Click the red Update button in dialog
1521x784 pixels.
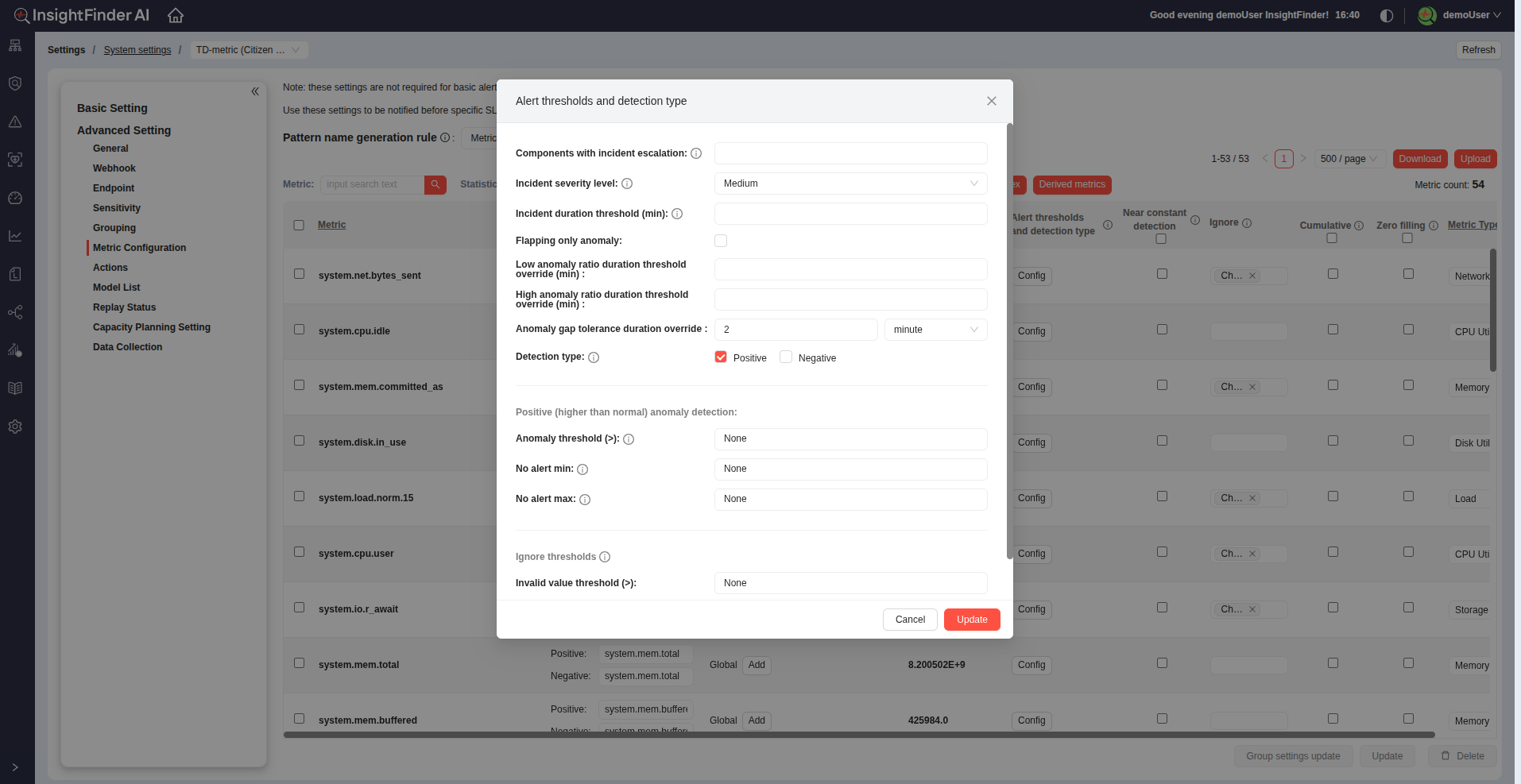[x=972, y=620]
